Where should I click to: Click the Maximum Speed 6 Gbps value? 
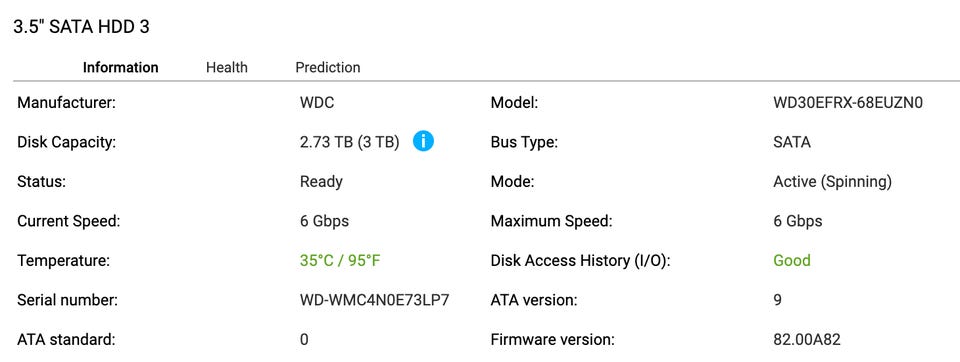[798, 221]
